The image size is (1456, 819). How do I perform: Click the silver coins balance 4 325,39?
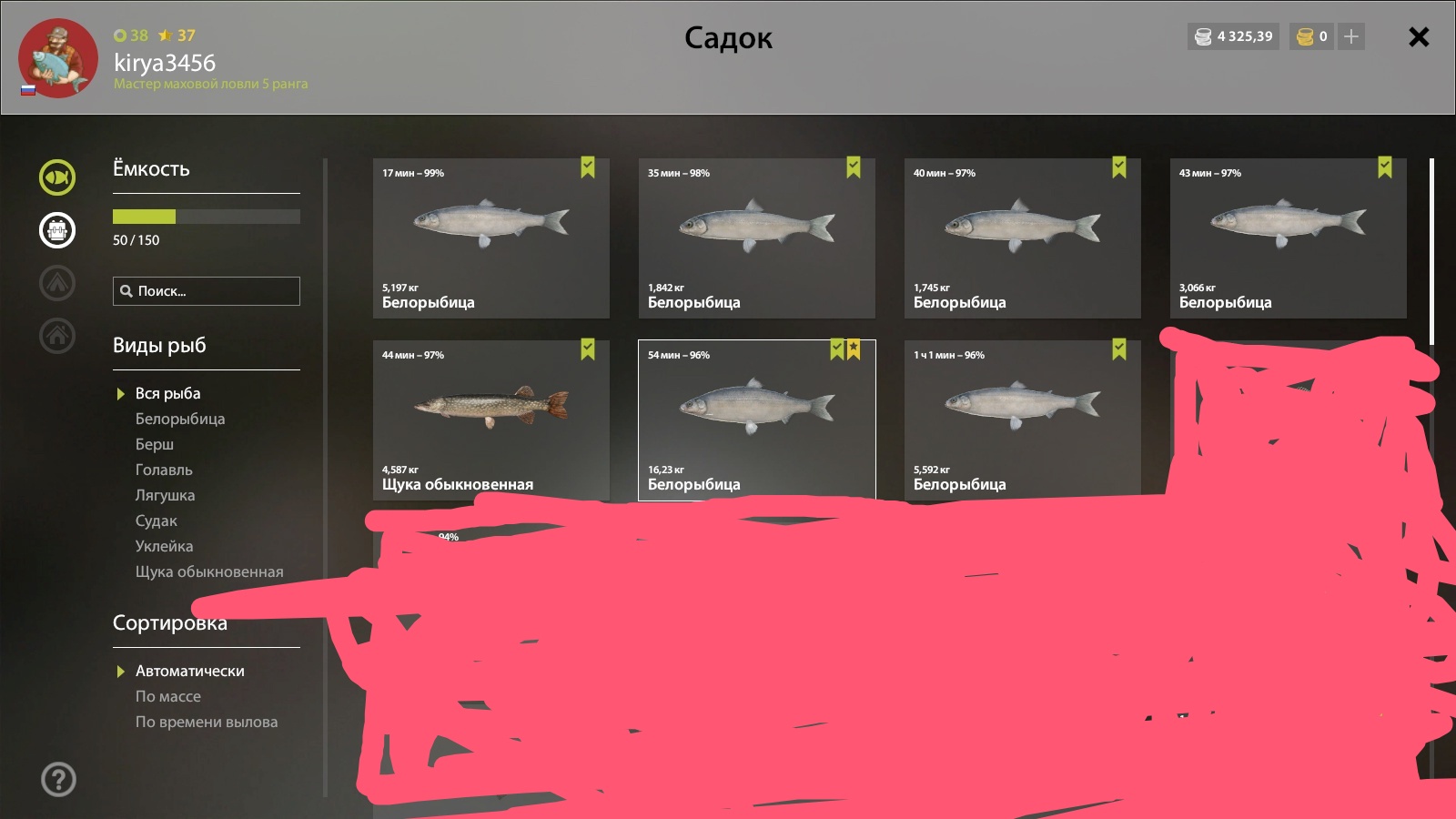[1233, 36]
